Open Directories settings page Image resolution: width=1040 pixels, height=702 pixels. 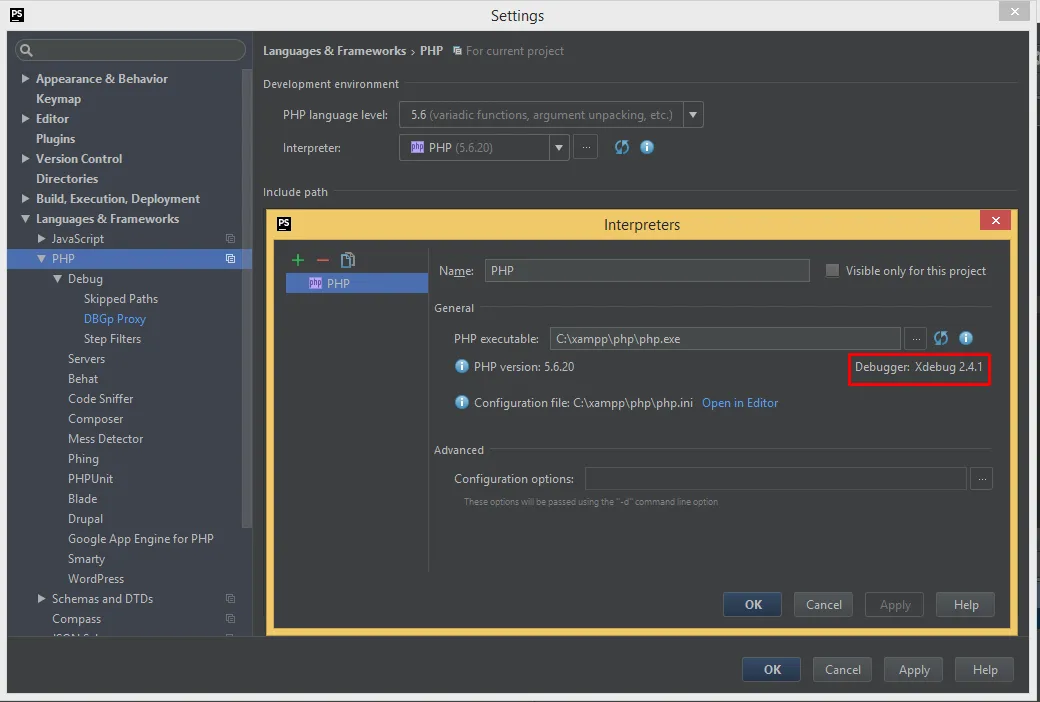point(67,178)
